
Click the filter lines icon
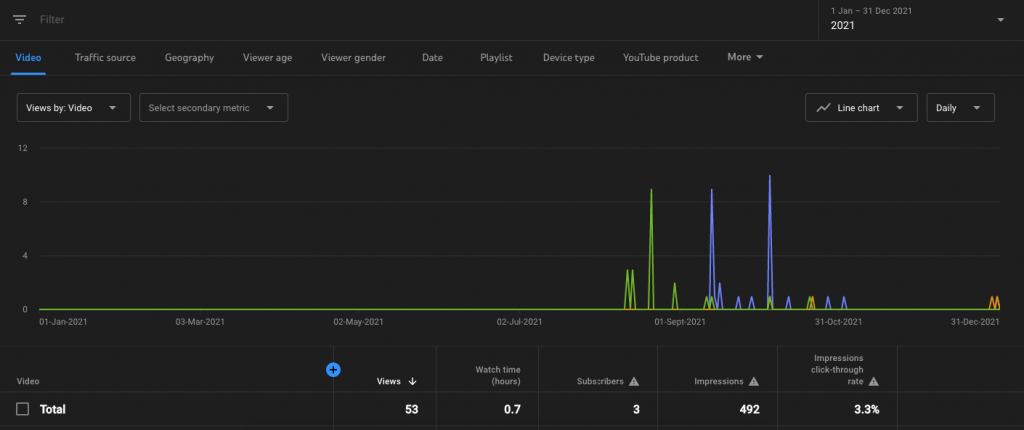pos(19,19)
